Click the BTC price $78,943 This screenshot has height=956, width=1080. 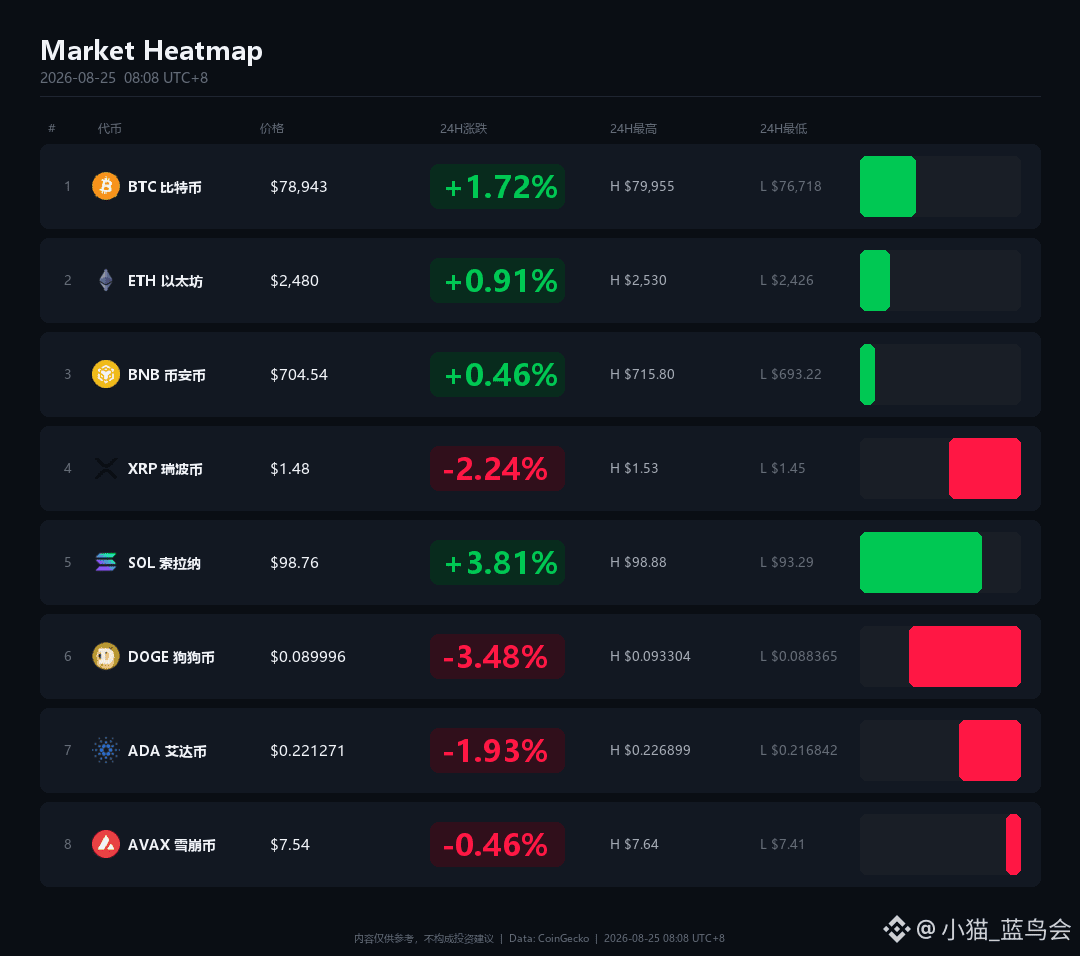click(299, 187)
